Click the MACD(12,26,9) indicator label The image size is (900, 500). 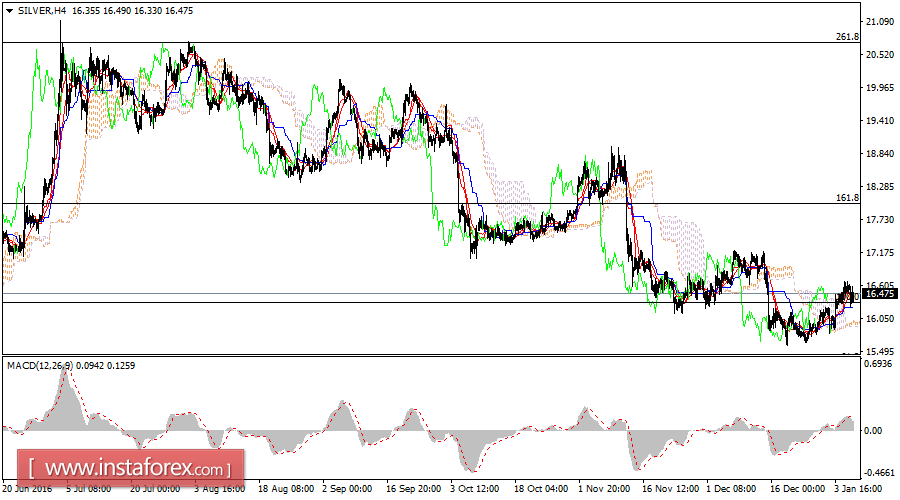tap(40, 366)
